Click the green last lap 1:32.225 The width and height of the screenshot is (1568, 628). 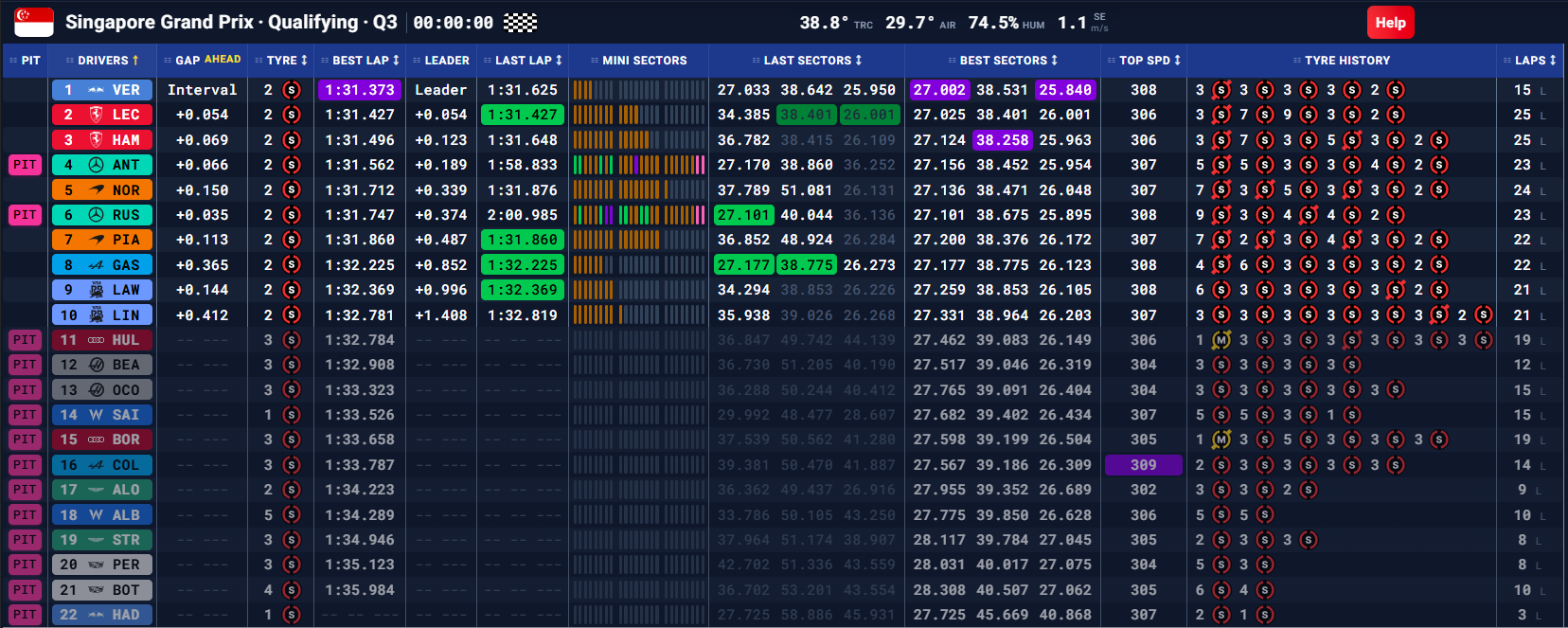click(x=523, y=265)
